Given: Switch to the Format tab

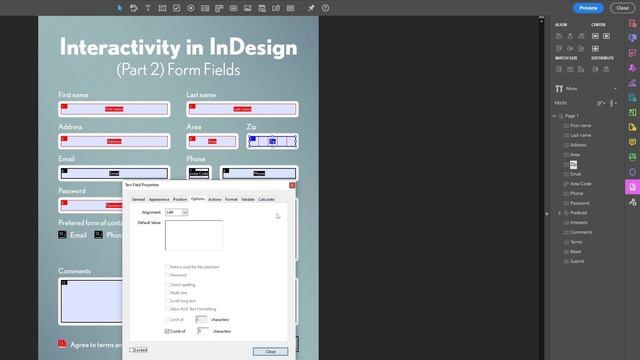Looking at the screenshot, I should pos(231,199).
